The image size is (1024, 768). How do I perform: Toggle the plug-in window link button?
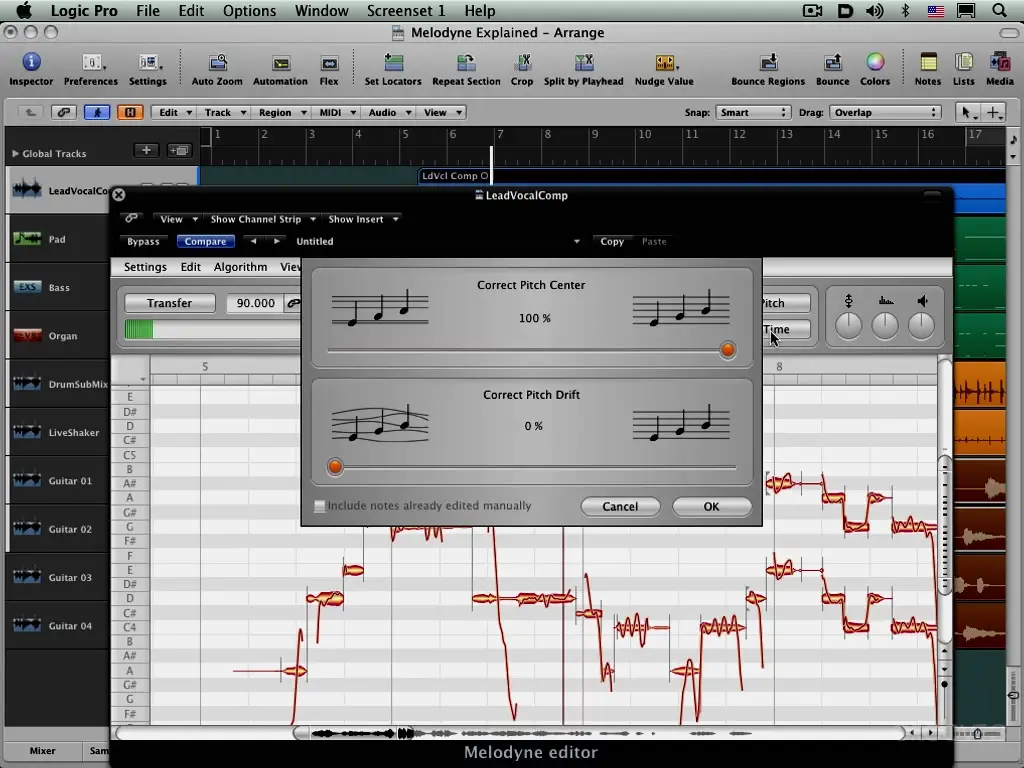pos(131,218)
